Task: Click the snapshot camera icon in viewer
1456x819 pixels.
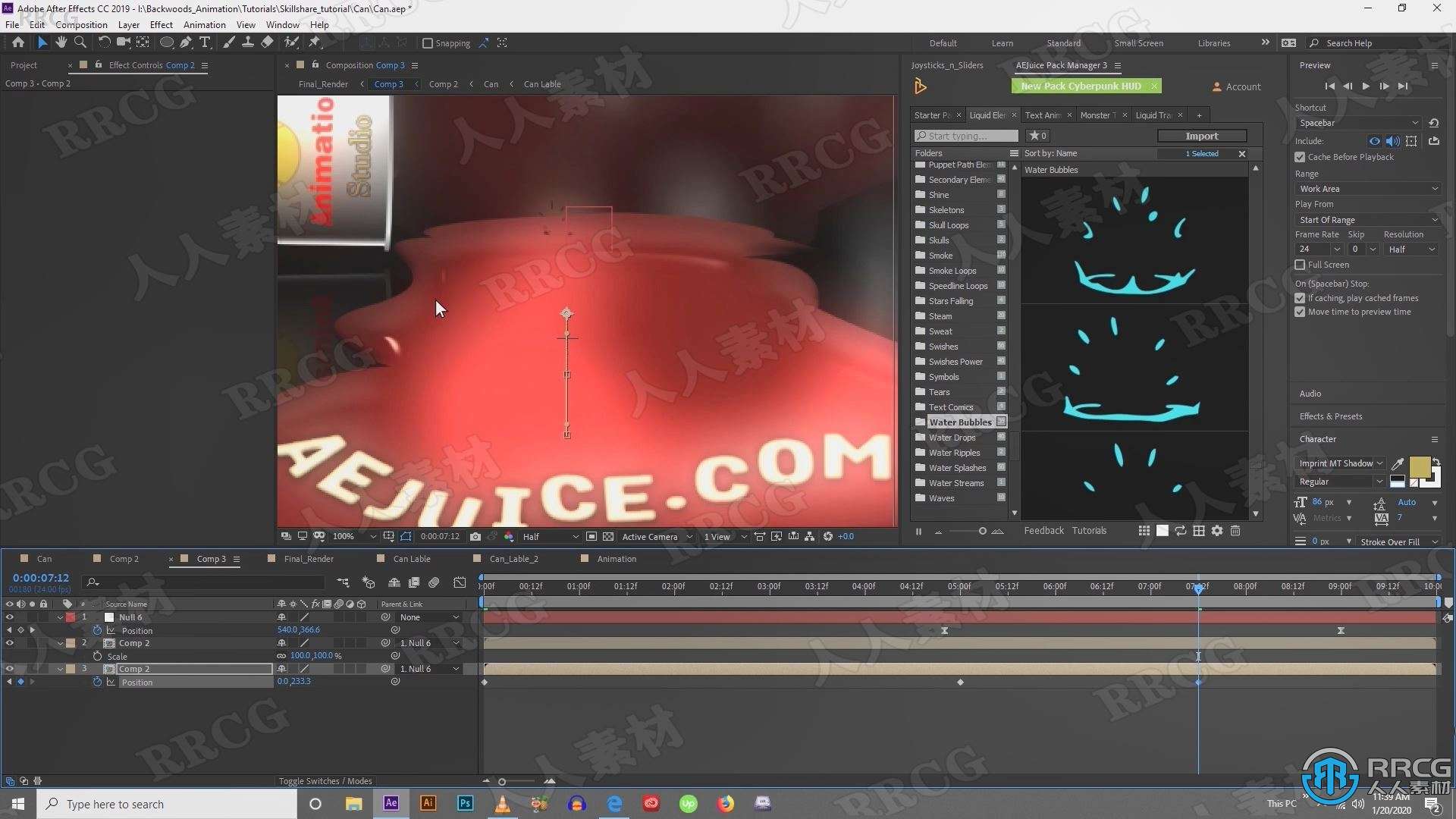Action: (475, 536)
